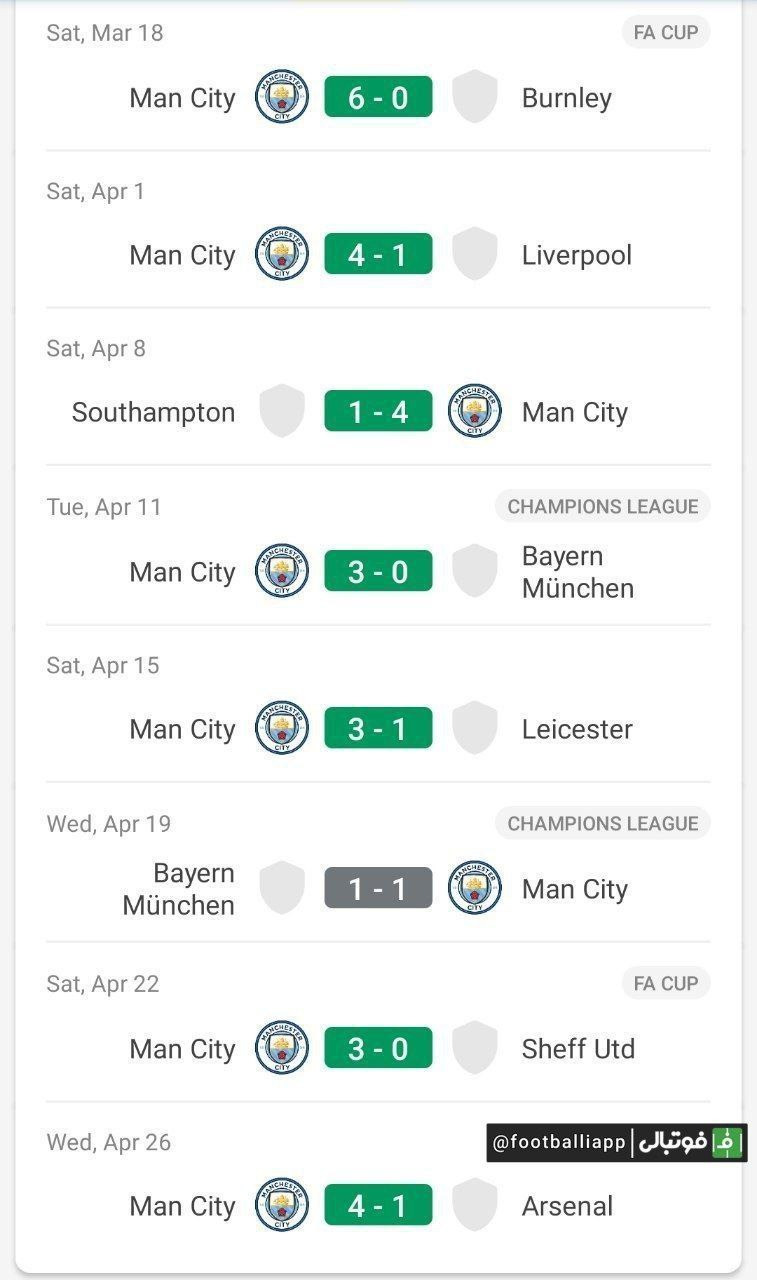Click Man City crest in Burnley match

point(281,97)
